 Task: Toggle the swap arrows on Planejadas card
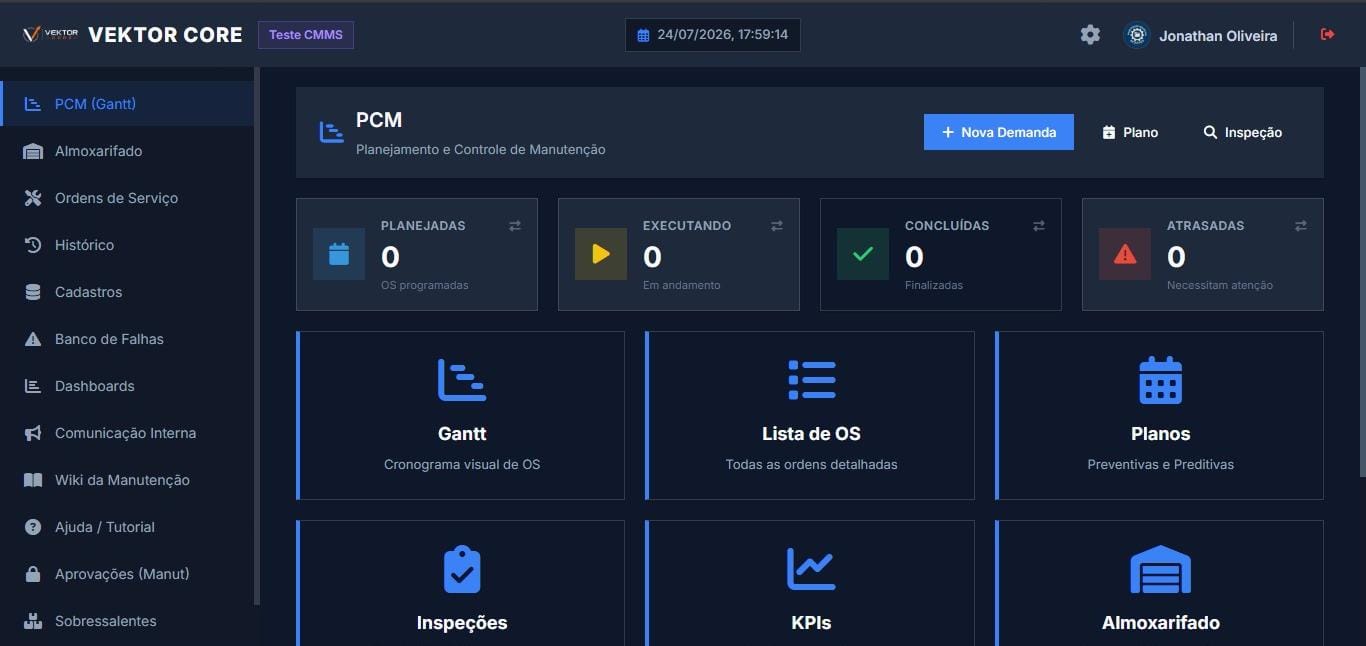515,226
